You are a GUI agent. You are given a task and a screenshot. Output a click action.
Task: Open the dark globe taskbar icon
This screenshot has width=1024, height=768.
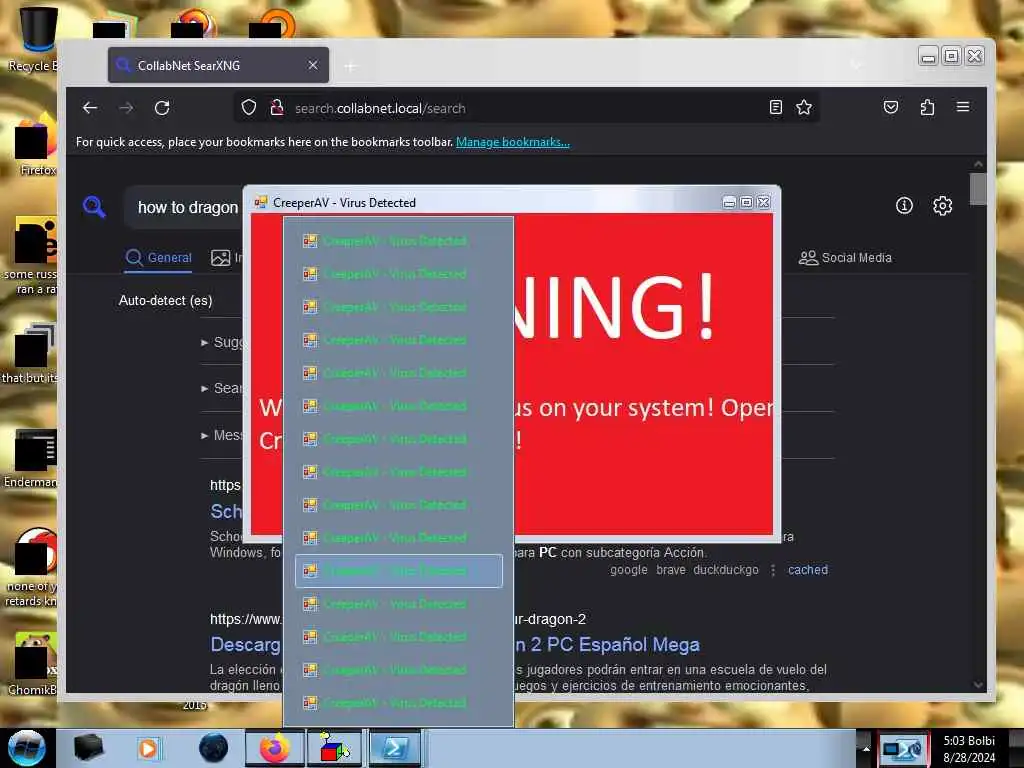point(214,748)
